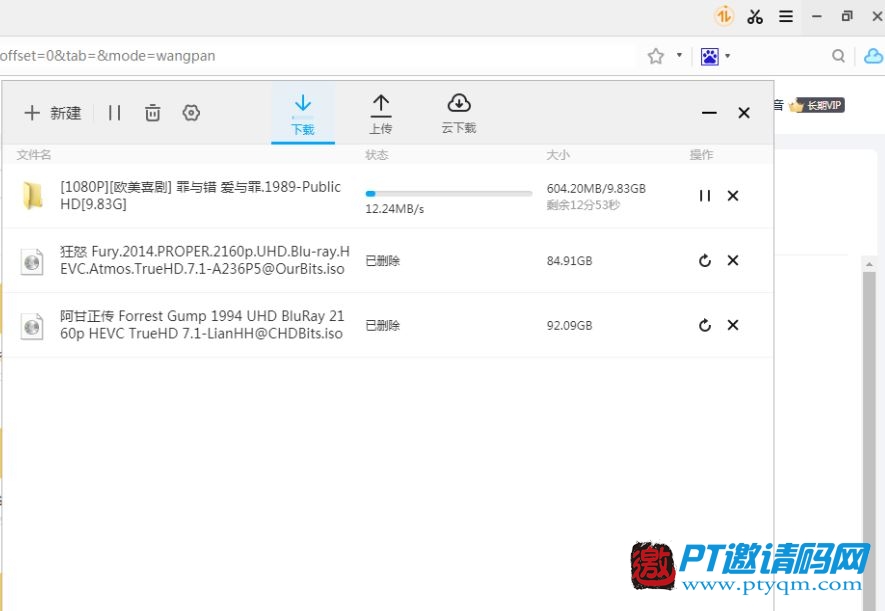Select the yellow folder icon of 罪与错
The height and width of the screenshot is (611, 885).
32,196
